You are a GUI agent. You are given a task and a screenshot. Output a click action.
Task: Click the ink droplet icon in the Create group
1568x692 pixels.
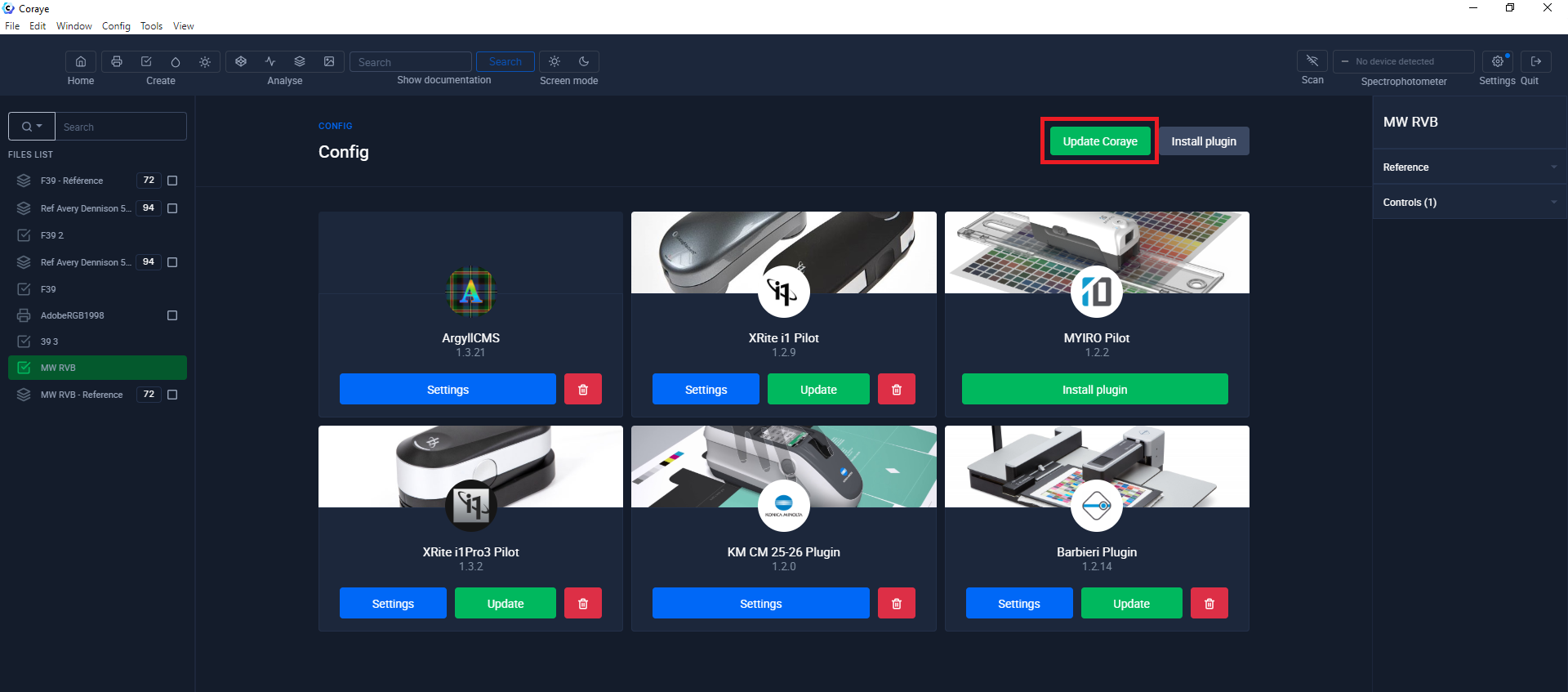click(176, 62)
